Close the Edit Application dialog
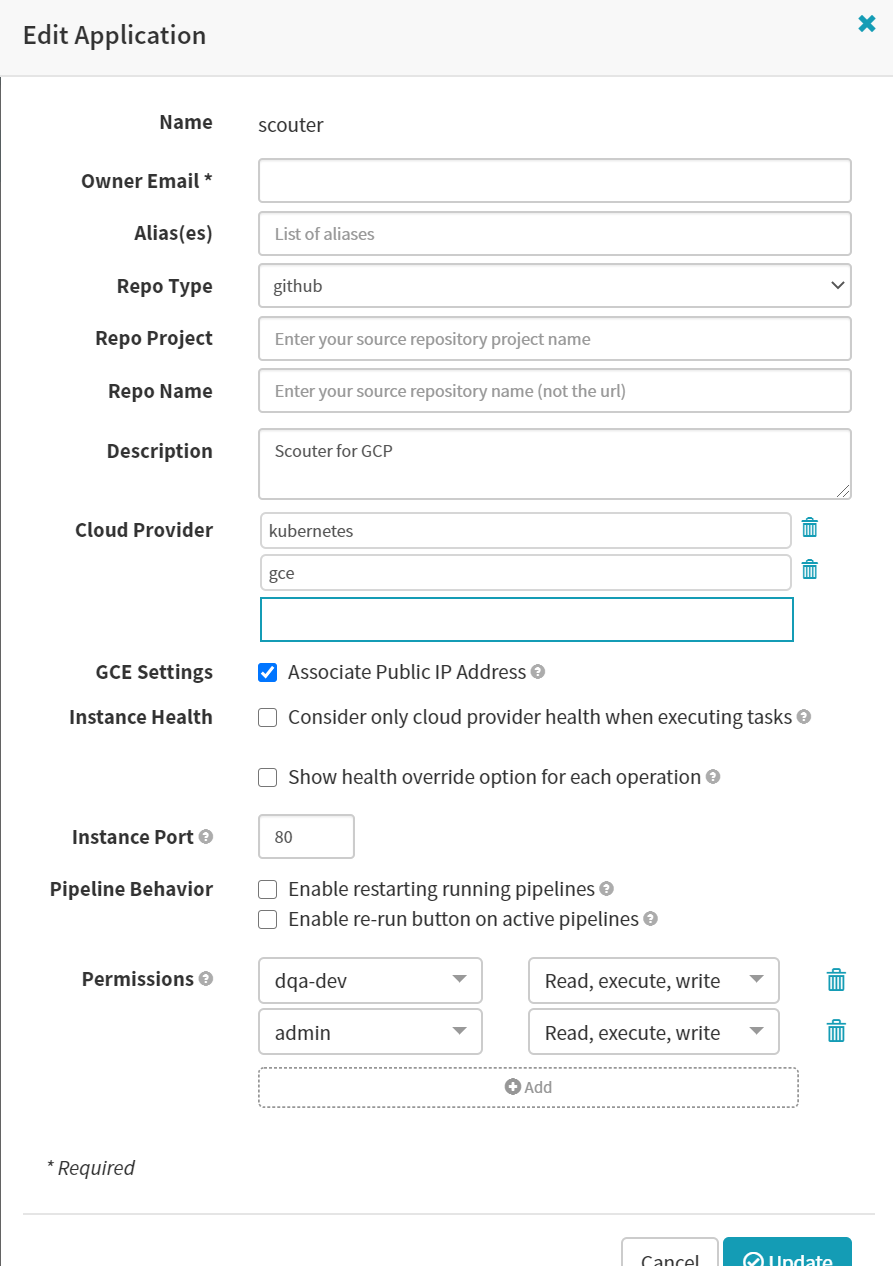893x1266 pixels. pos(866,23)
